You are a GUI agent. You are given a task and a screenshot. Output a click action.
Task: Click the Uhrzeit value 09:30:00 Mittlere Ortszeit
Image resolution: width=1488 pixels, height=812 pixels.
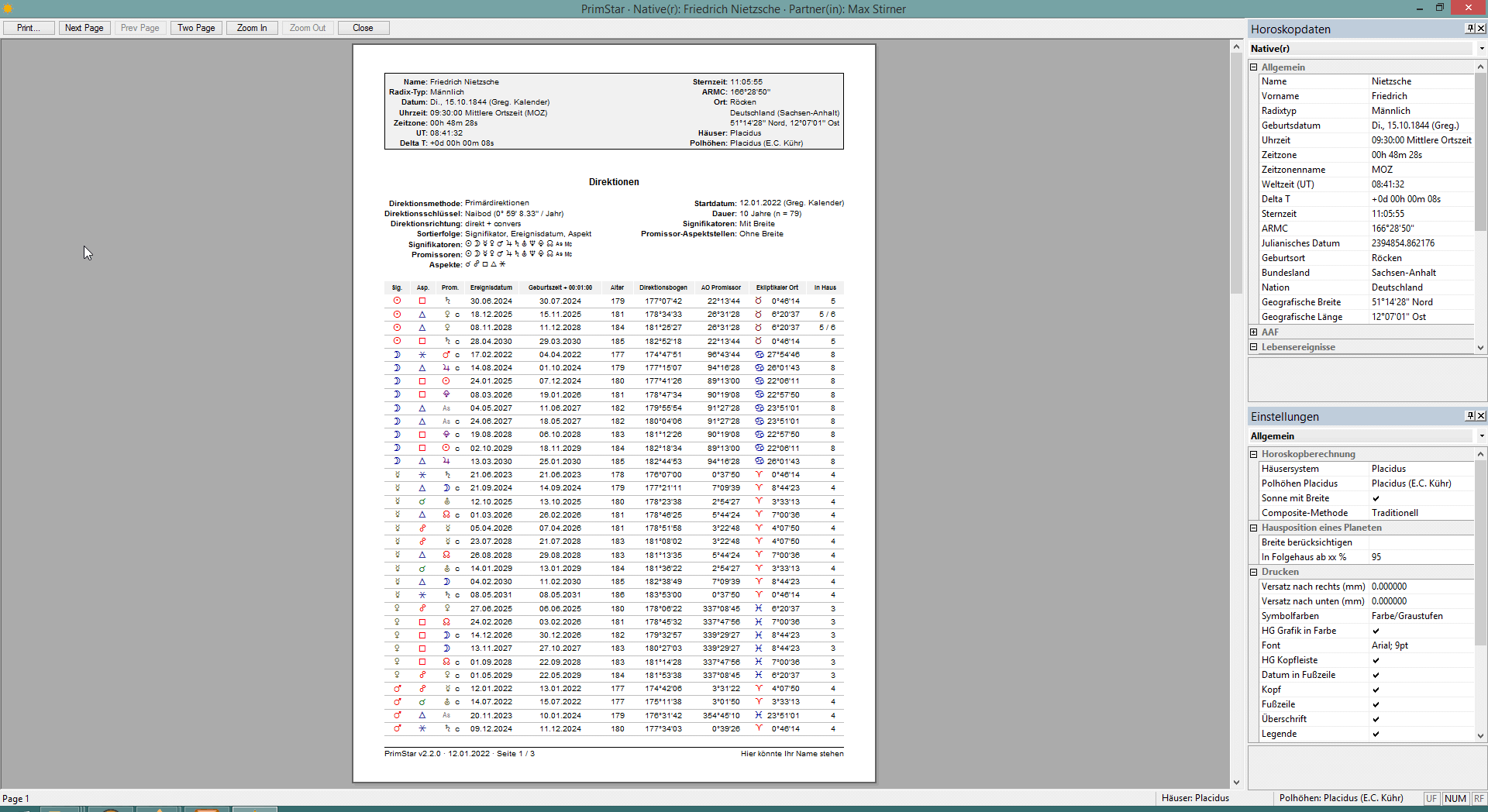[x=1421, y=140]
